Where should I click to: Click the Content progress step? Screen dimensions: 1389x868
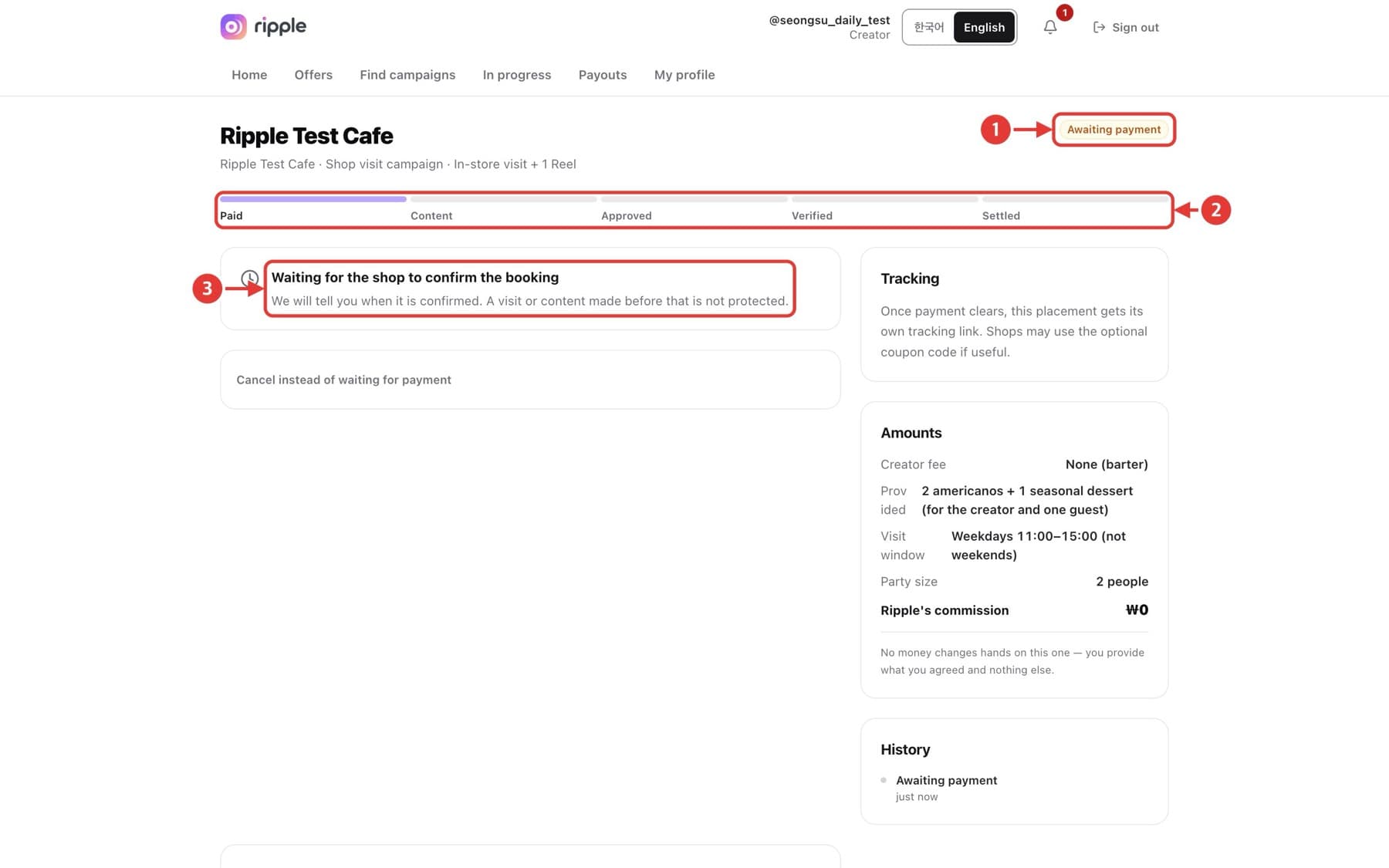pyautogui.click(x=503, y=209)
